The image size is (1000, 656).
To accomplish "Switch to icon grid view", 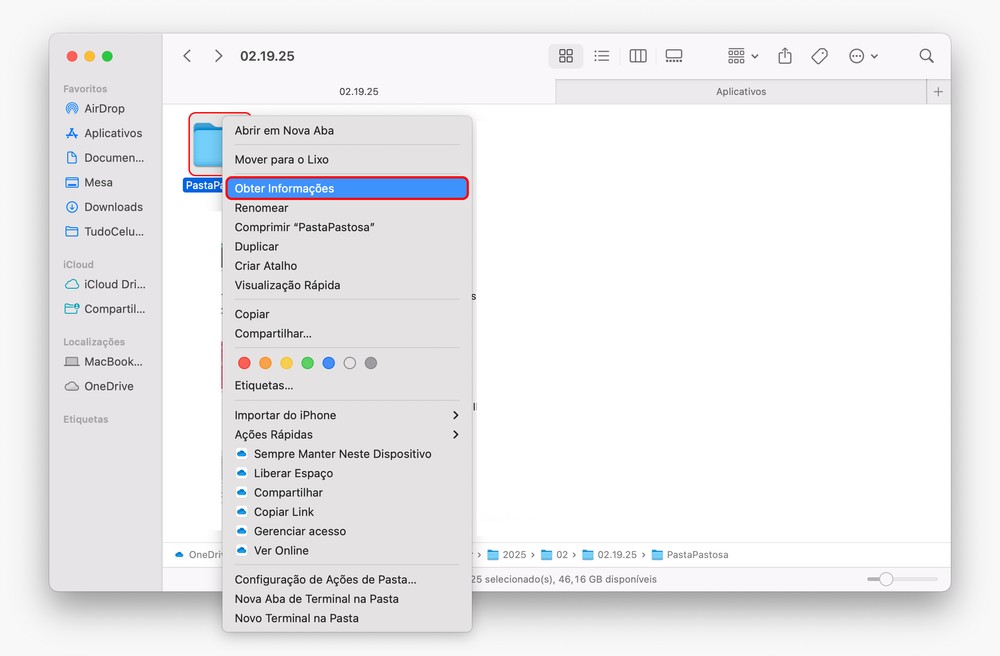I will (566, 56).
